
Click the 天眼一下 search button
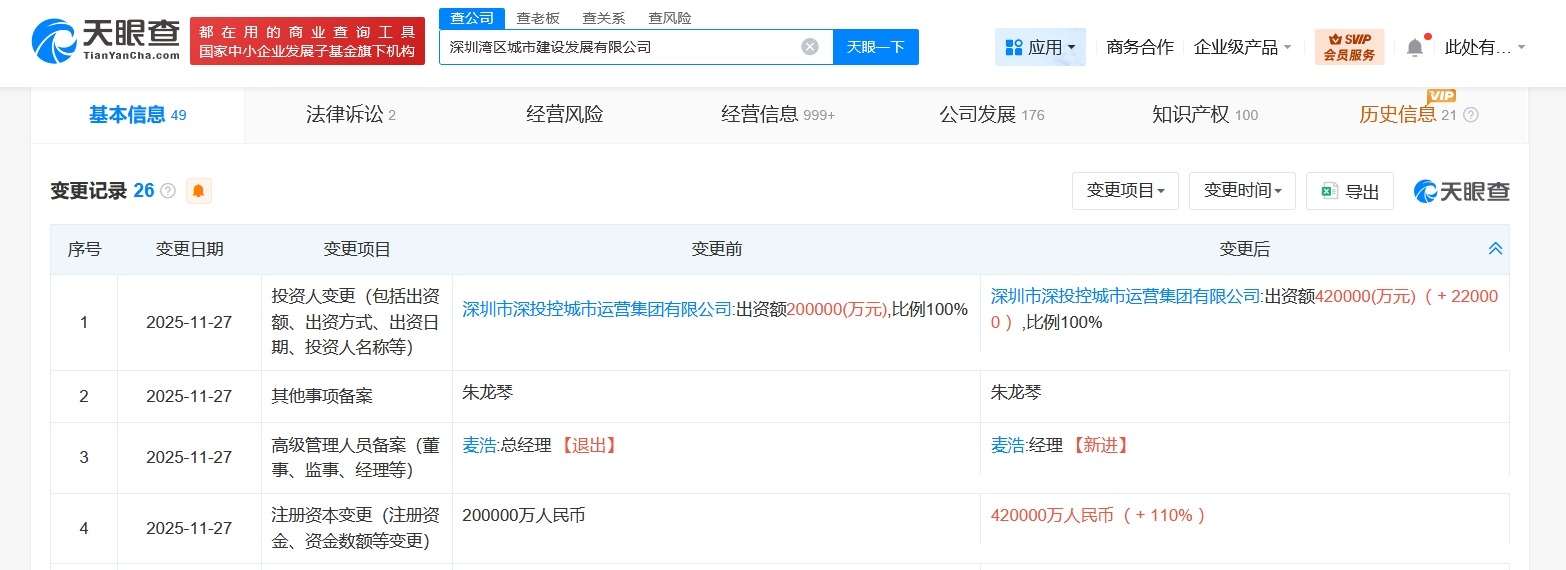pyautogui.click(x=876, y=47)
